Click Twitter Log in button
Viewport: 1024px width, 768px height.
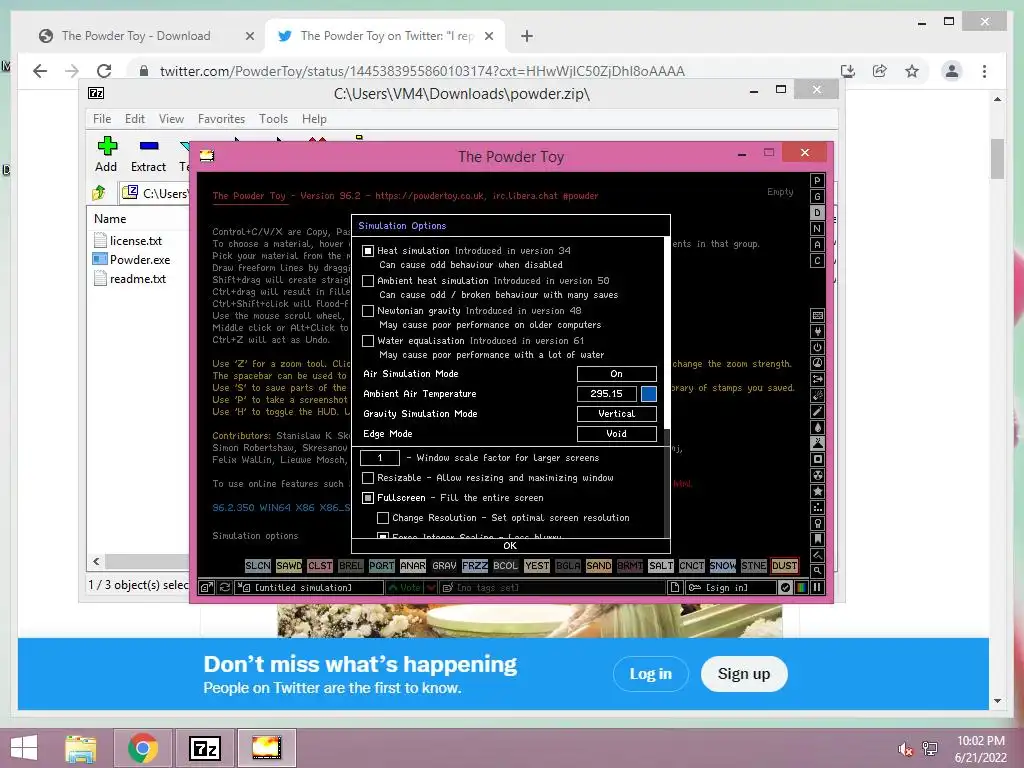(x=650, y=674)
